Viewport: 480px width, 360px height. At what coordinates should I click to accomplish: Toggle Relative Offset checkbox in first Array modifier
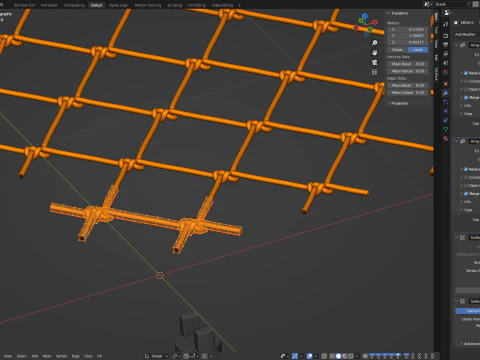click(x=466, y=73)
